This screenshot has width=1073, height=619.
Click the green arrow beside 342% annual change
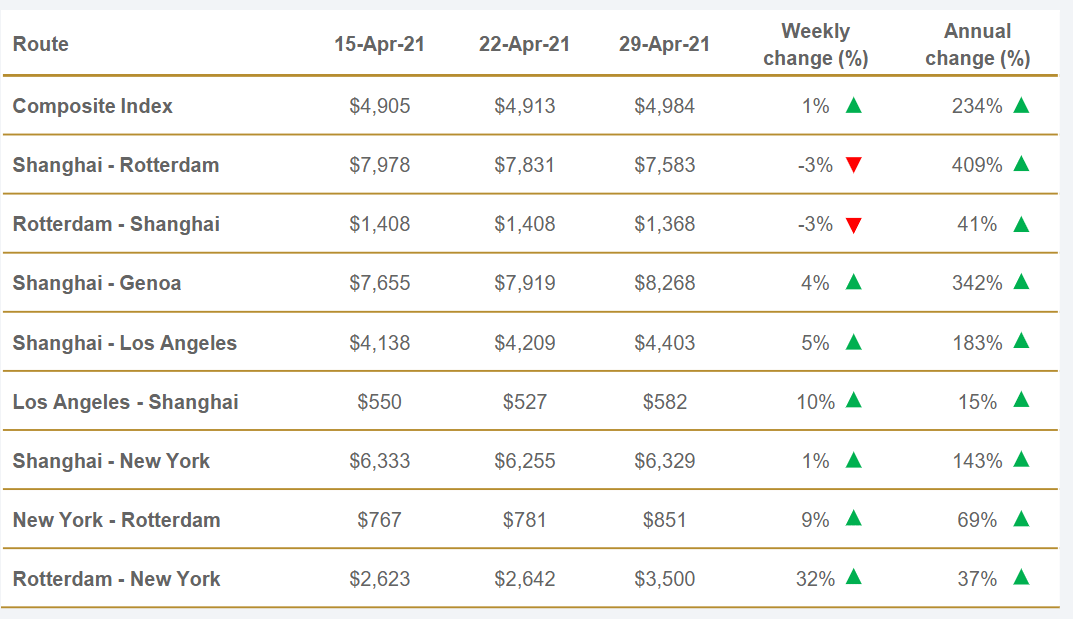click(1021, 282)
